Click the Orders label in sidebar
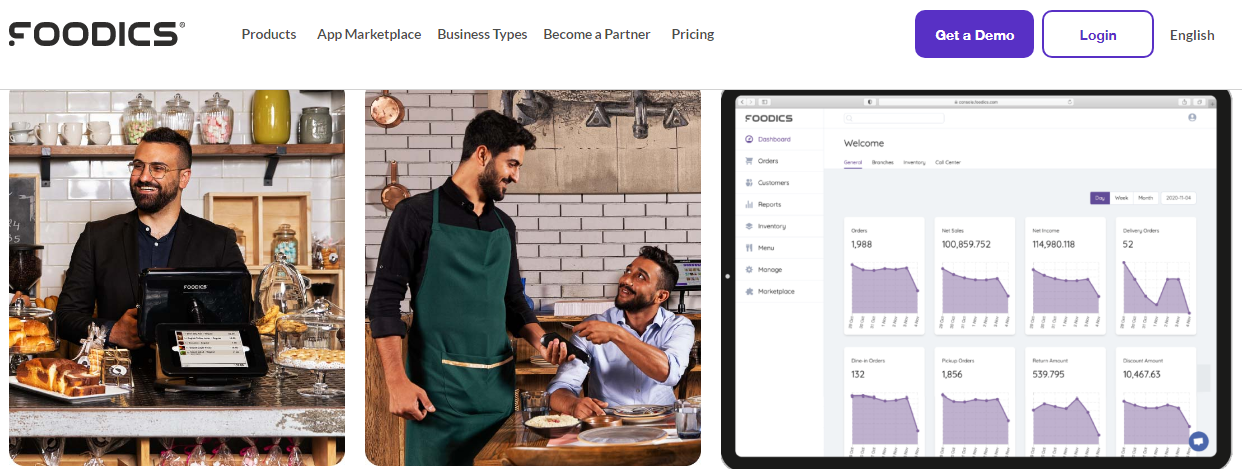1242x469 pixels. 768,161
